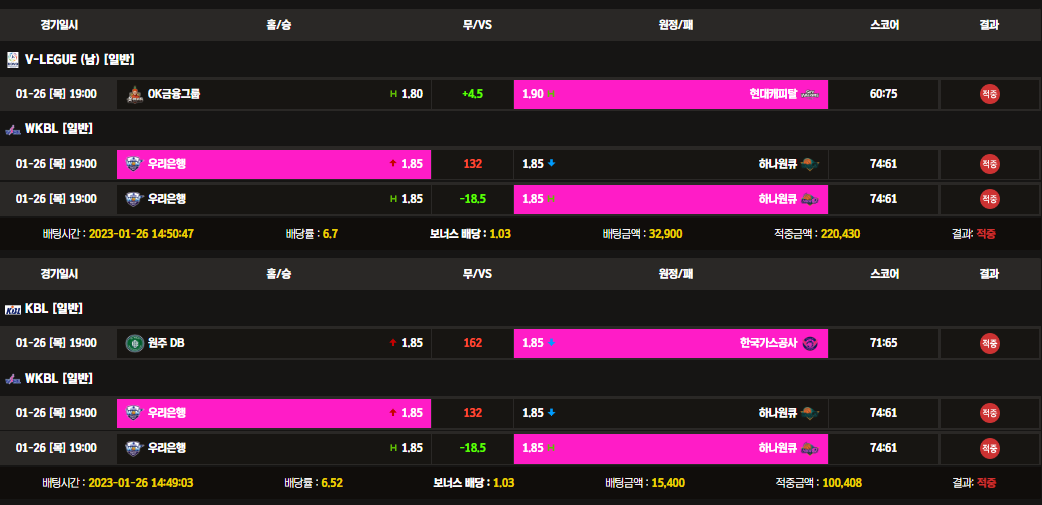Click the OK금융그룹 team logo

[x=134, y=94]
